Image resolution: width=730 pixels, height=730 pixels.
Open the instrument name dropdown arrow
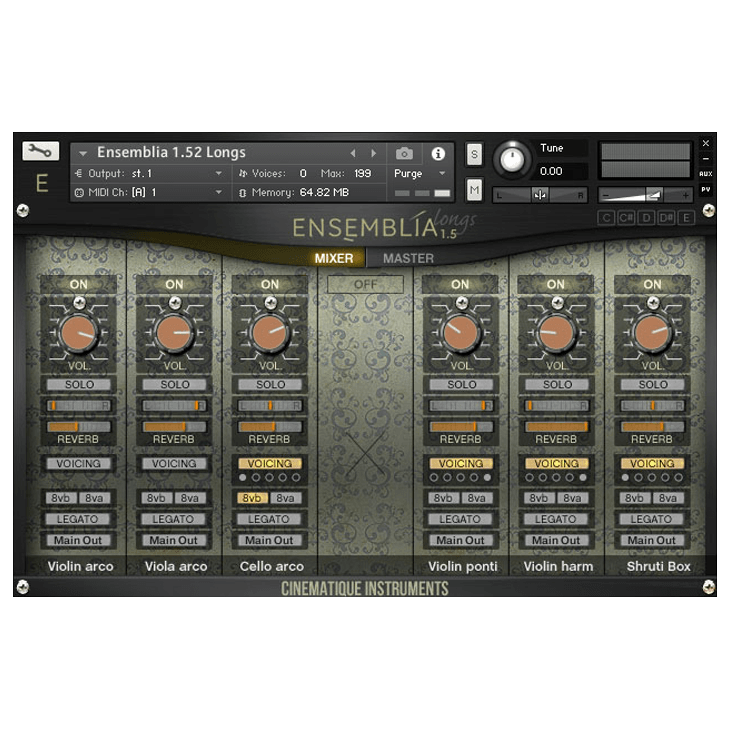83,153
